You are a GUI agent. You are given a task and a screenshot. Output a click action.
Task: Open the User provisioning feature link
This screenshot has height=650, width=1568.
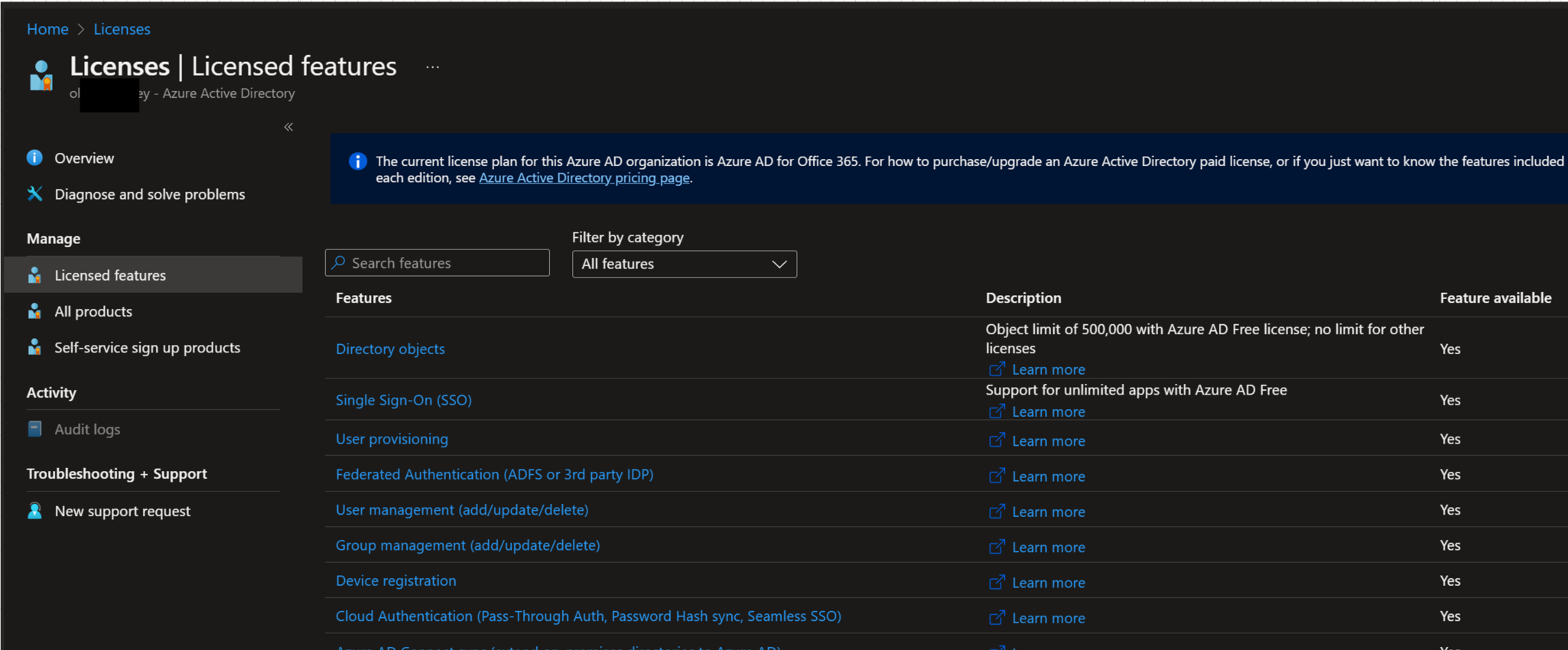[392, 439]
